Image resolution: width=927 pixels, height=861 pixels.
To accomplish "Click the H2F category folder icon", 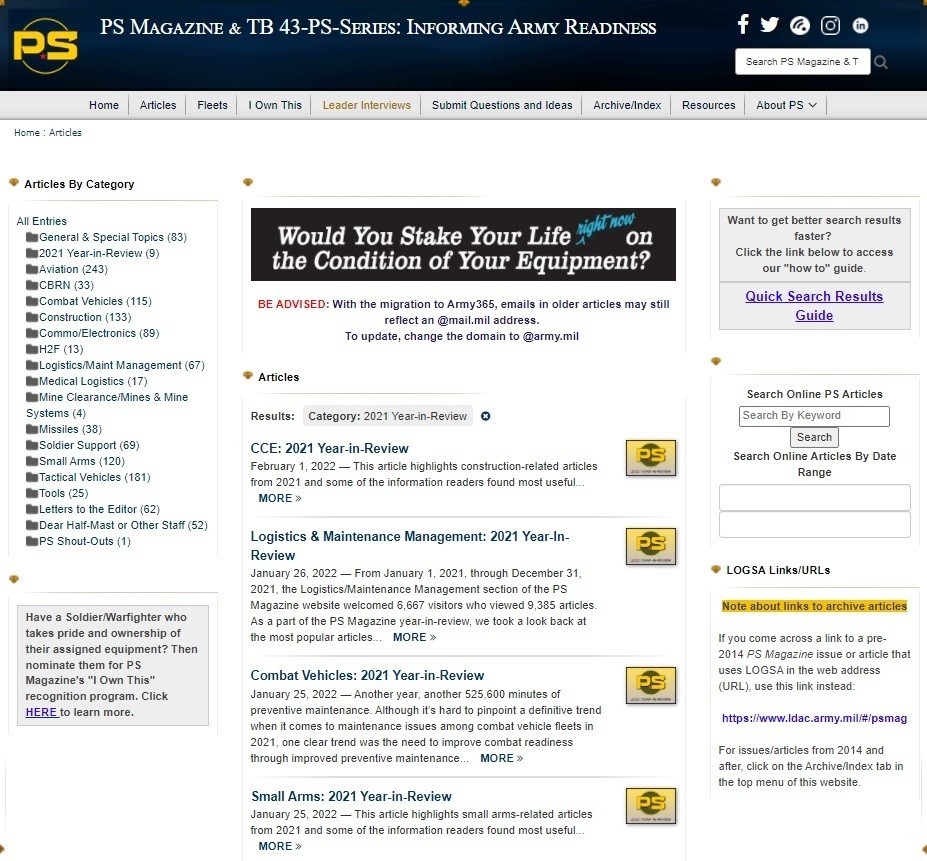I will pyautogui.click(x=32, y=349).
